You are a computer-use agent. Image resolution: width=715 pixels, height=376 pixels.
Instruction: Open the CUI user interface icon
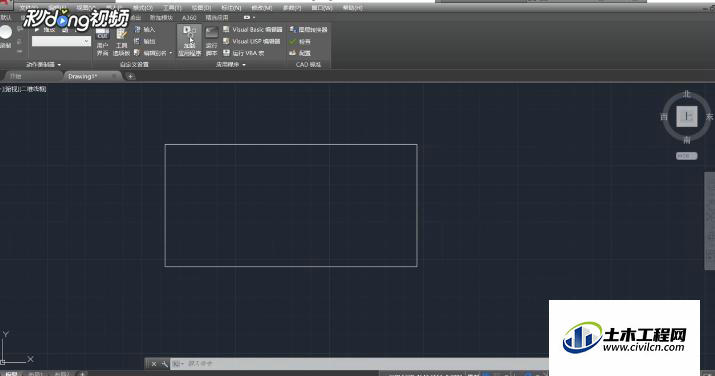[103, 42]
